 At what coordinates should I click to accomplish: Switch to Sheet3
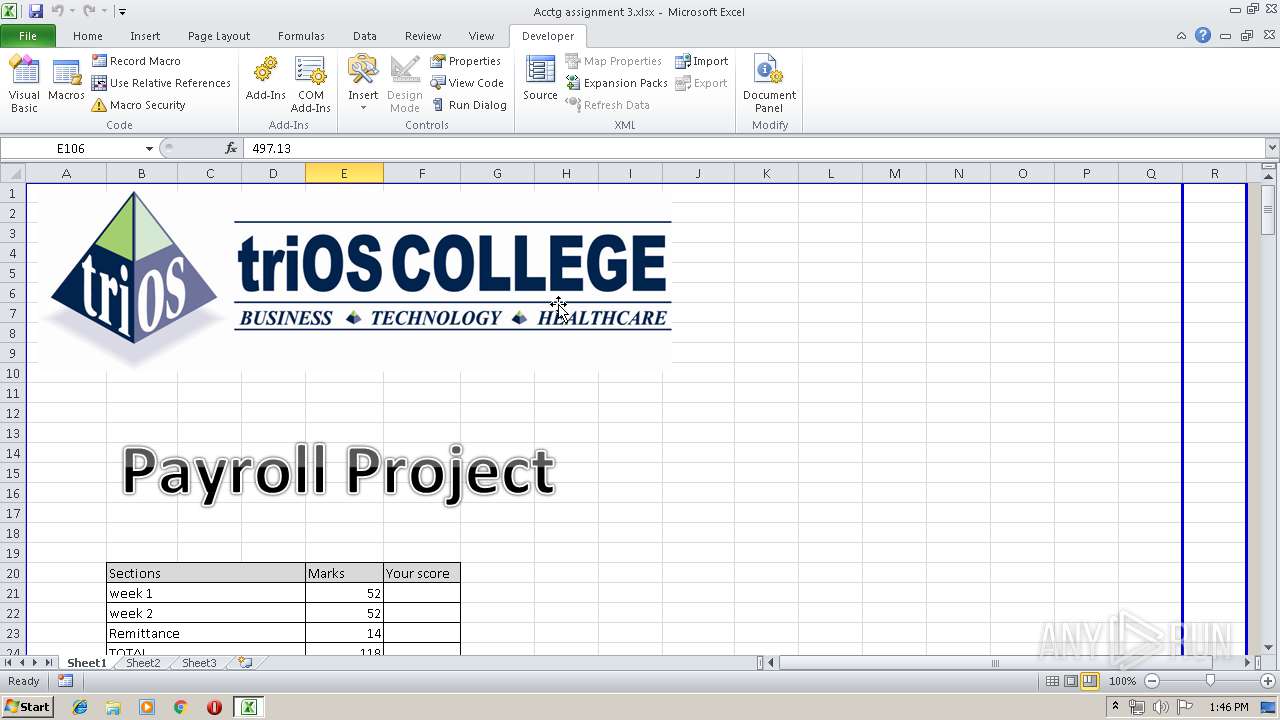tap(198, 663)
